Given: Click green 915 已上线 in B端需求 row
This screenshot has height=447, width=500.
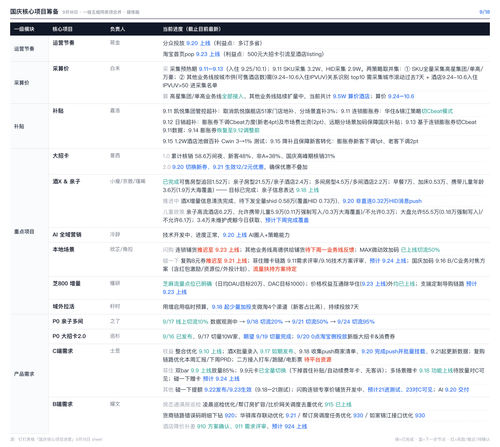Looking at the screenshot, I should click(338, 405).
